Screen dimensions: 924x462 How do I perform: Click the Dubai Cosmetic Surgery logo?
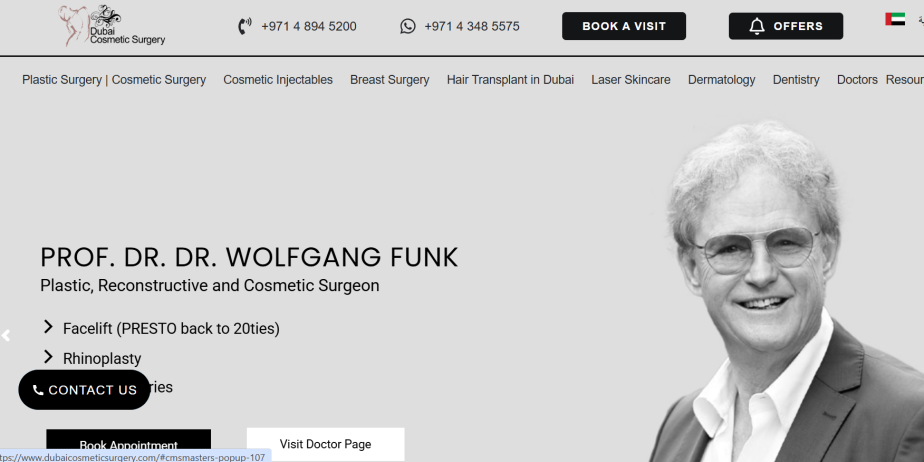[x=112, y=26]
